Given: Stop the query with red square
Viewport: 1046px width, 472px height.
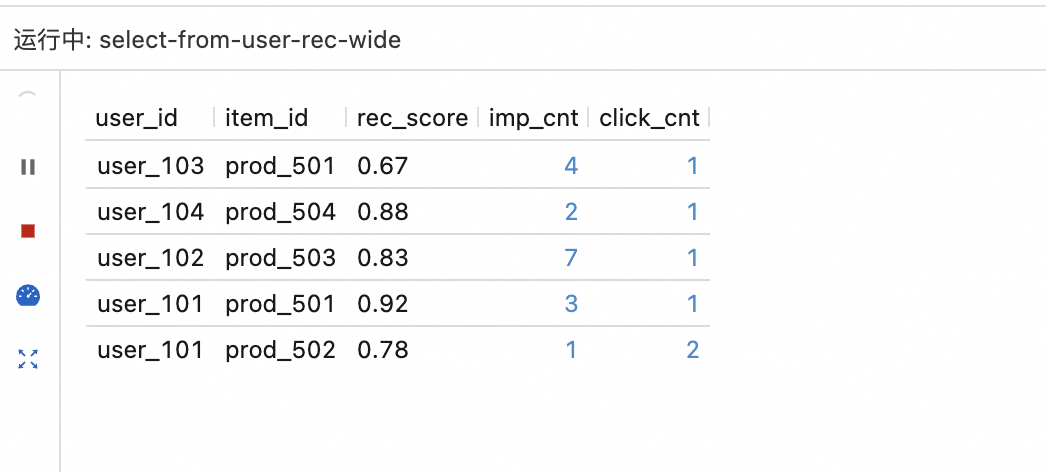Looking at the screenshot, I should 27,231.
